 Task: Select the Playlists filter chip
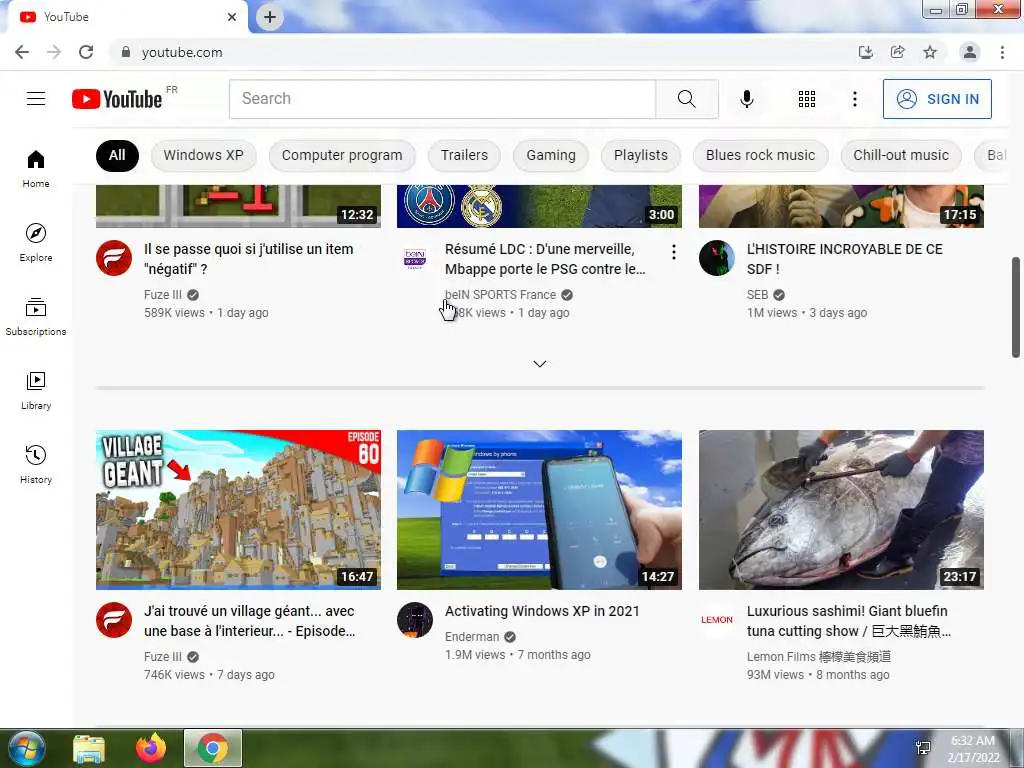tap(641, 155)
